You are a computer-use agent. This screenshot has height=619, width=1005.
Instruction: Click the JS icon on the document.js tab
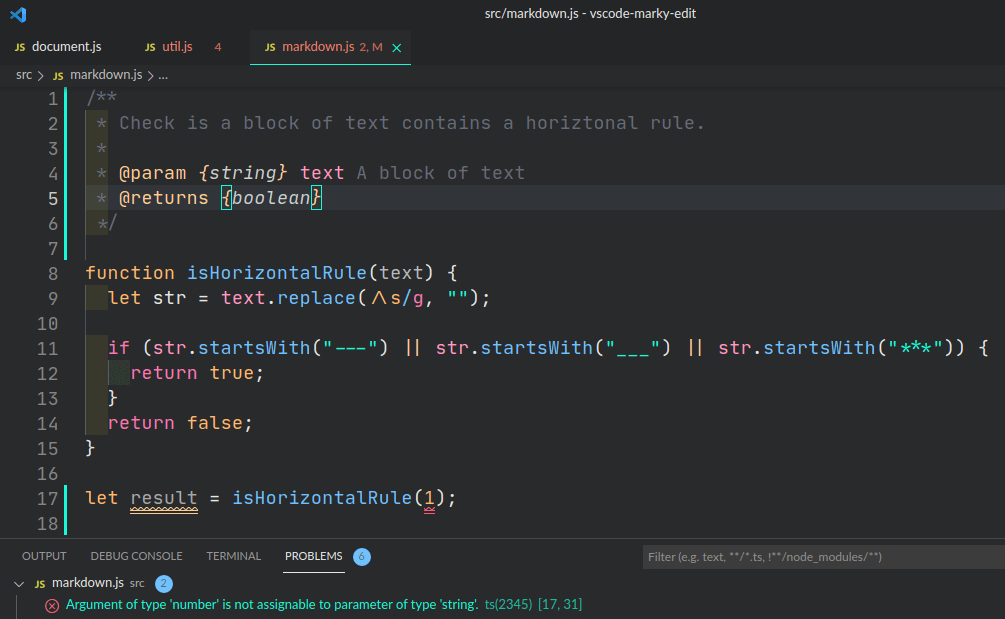point(20,46)
